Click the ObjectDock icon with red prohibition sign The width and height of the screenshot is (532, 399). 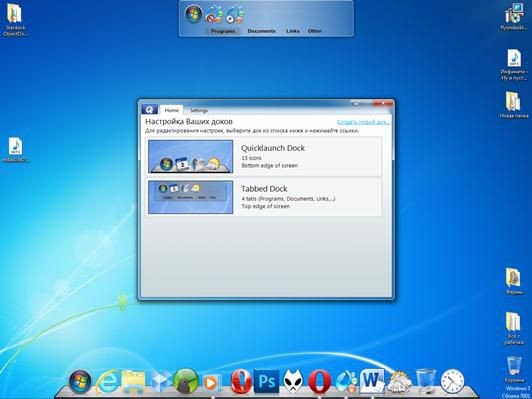pyautogui.click(x=214, y=14)
